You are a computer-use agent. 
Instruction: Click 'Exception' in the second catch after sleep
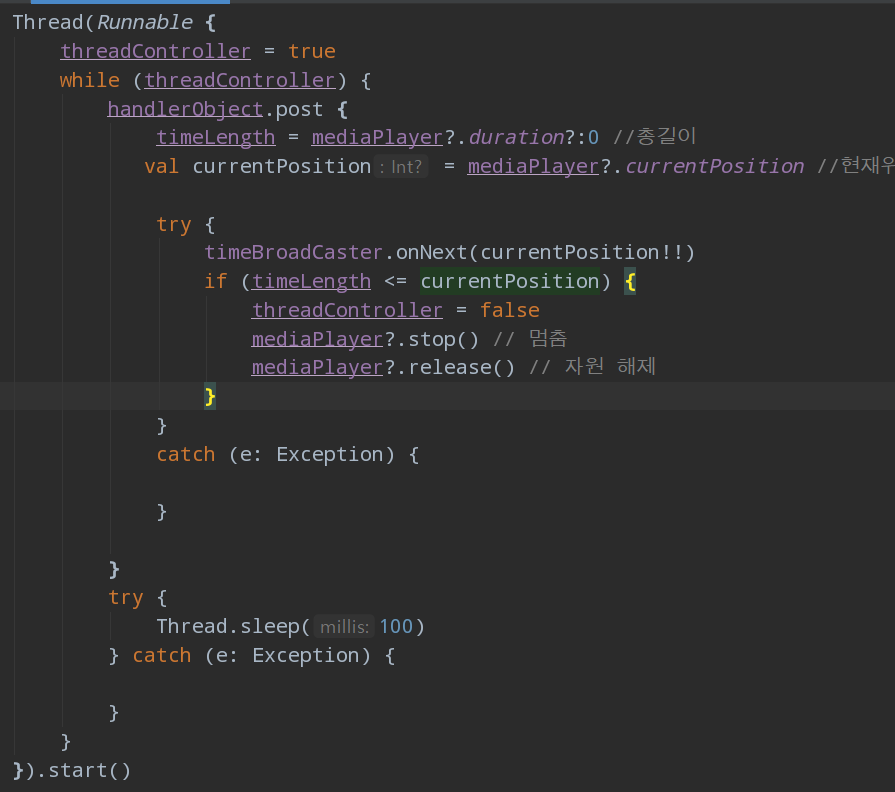(306, 656)
